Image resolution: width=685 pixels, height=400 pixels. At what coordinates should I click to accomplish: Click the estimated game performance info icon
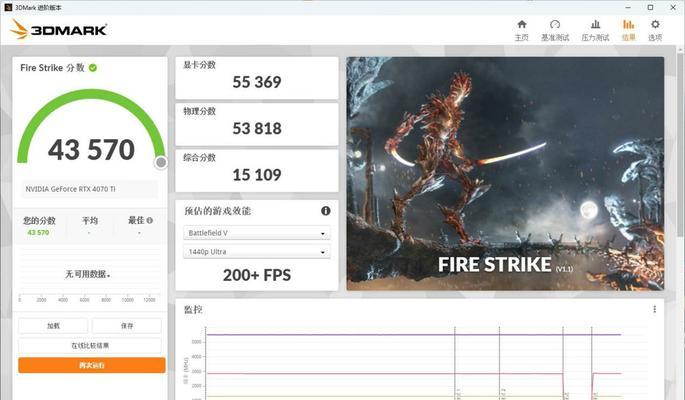325,211
